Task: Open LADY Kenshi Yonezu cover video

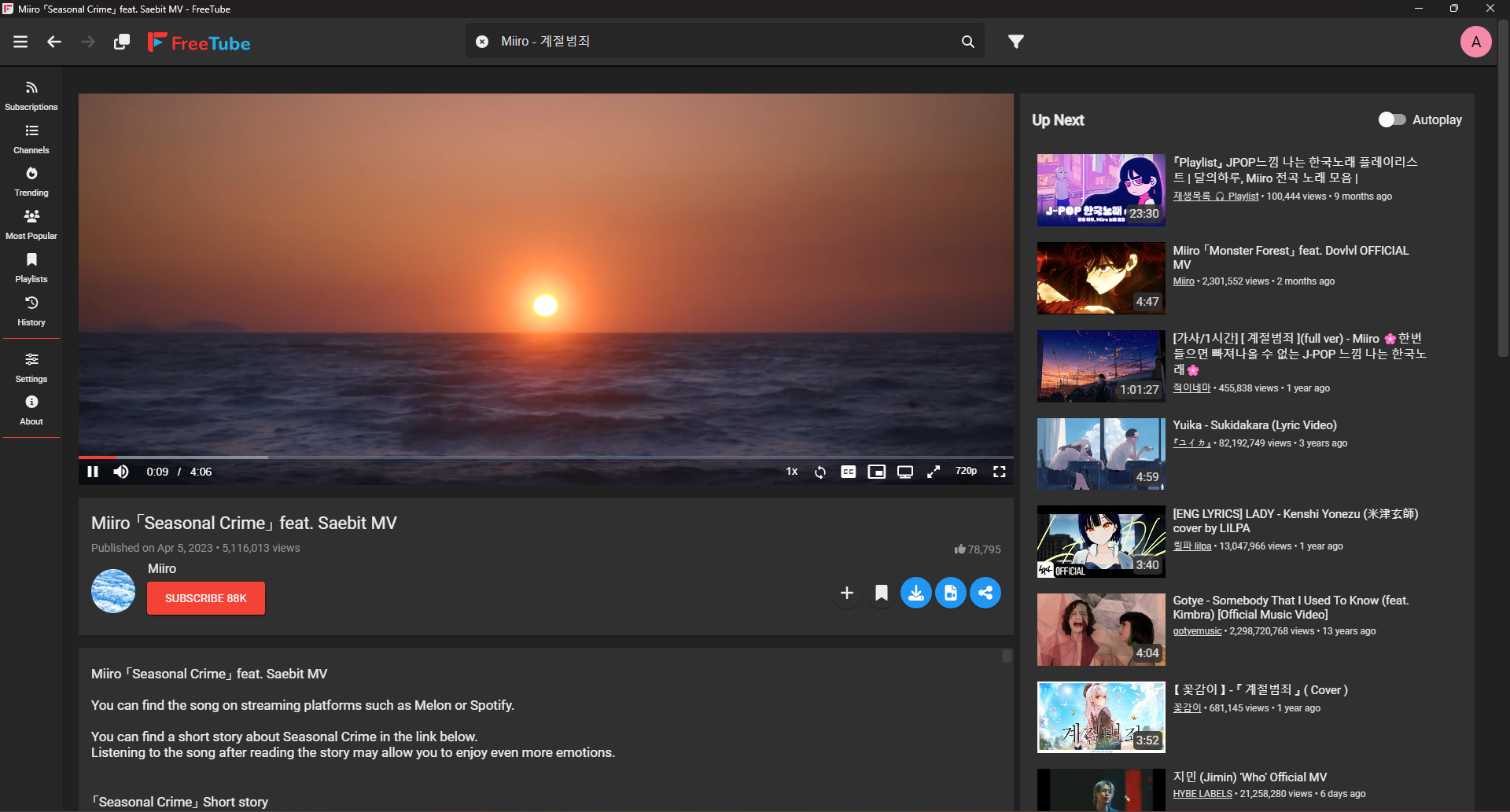Action: pos(1295,521)
